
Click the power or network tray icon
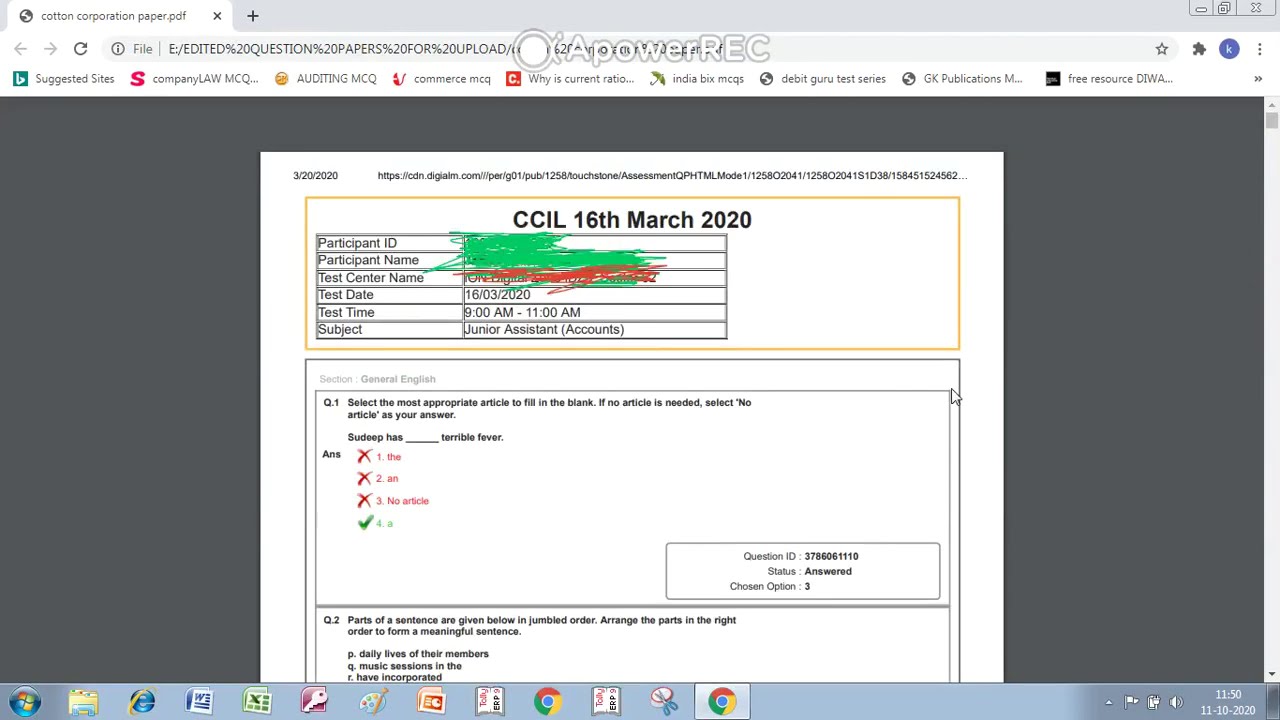coord(1154,702)
